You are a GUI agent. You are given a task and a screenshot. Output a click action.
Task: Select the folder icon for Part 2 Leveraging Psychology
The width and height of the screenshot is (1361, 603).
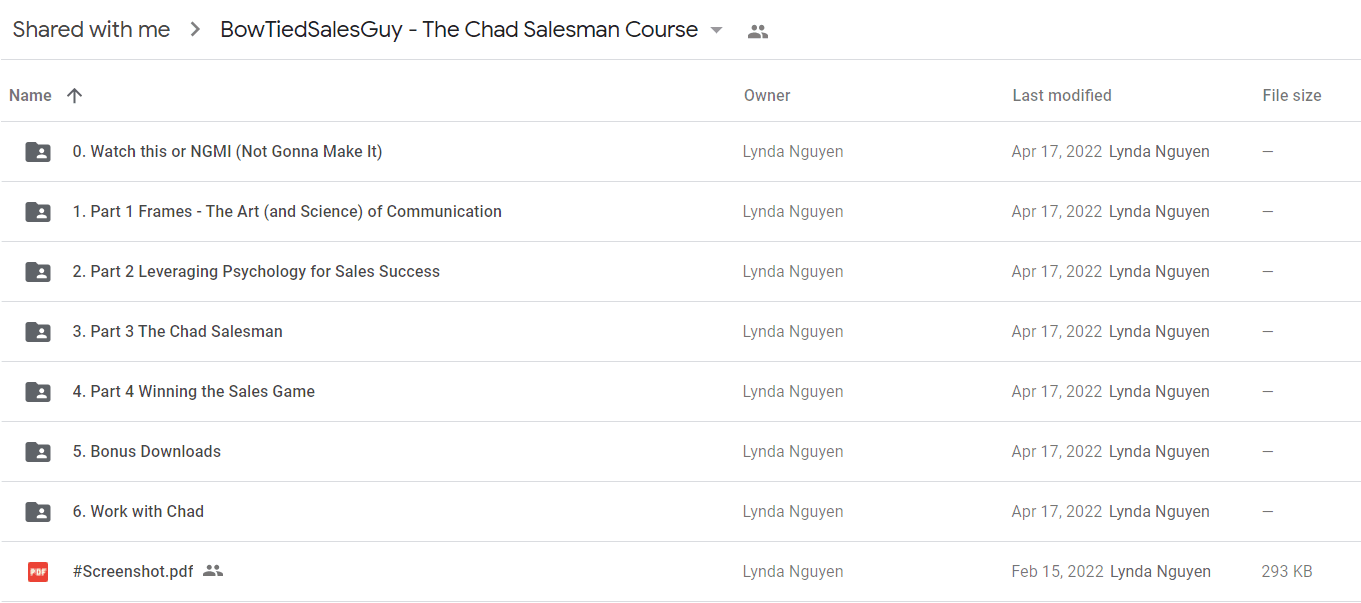[x=38, y=272]
